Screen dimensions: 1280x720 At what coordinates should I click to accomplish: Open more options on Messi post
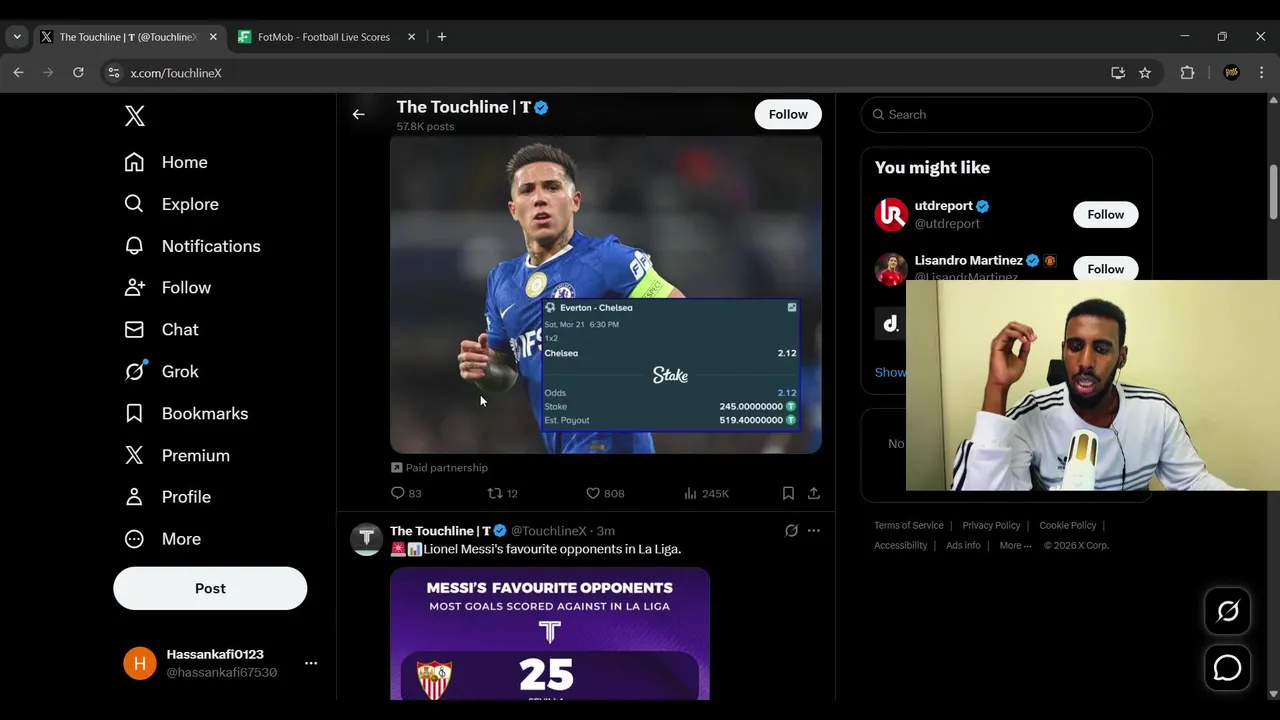[814, 531]
